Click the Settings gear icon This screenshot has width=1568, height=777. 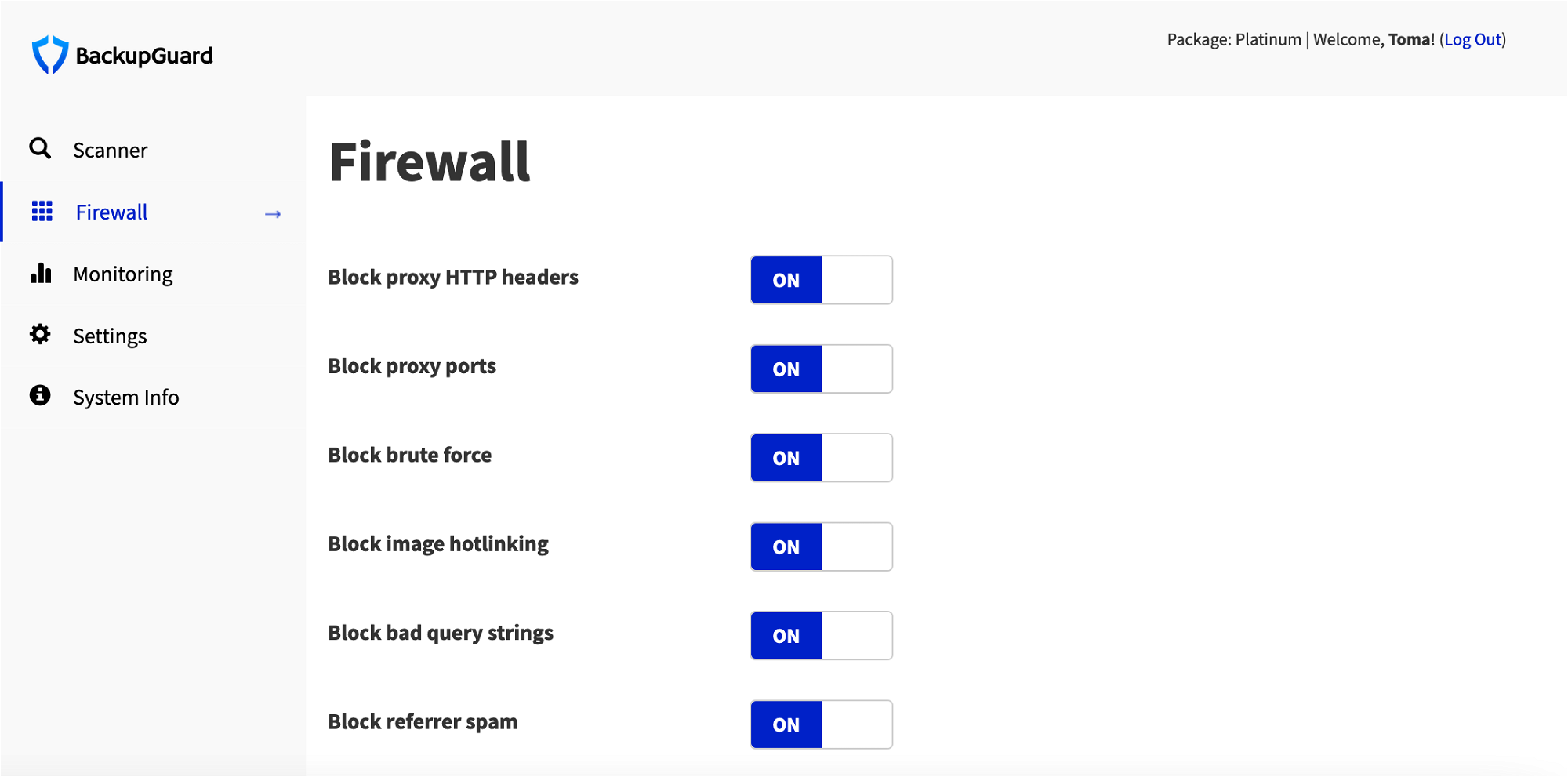pos(40,335)
